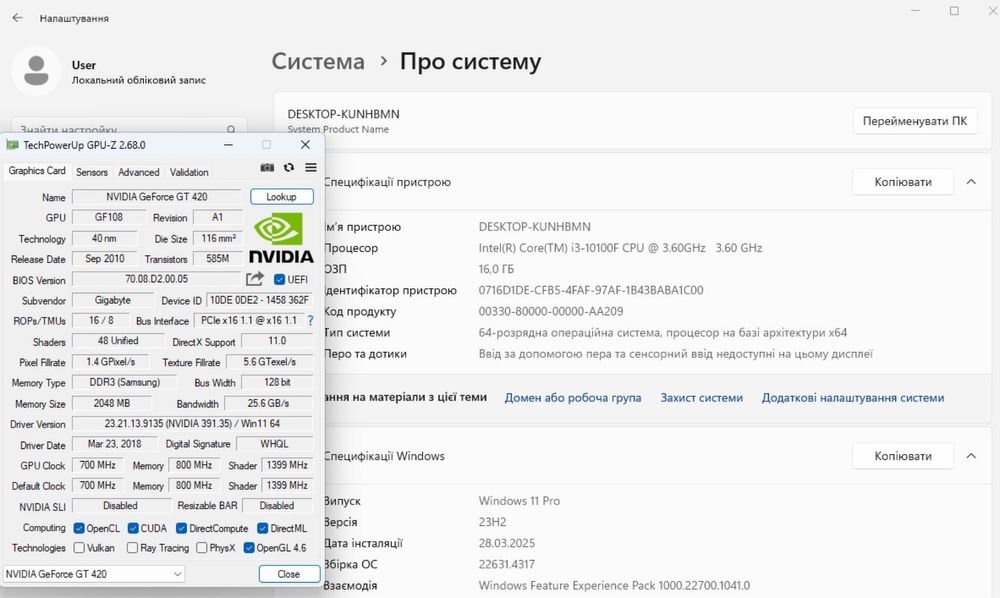The image size is (1000, 598).
Task: Toggle the DirectML checkbox
Action: pyautogui.click(x=263, y=528)
